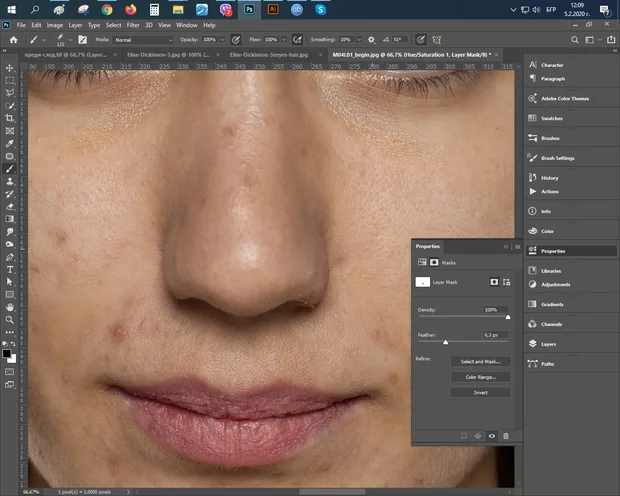This screenshot has width=620, height=496.
Task: Open the brush Mode dropdown
Action: (143, 39)
